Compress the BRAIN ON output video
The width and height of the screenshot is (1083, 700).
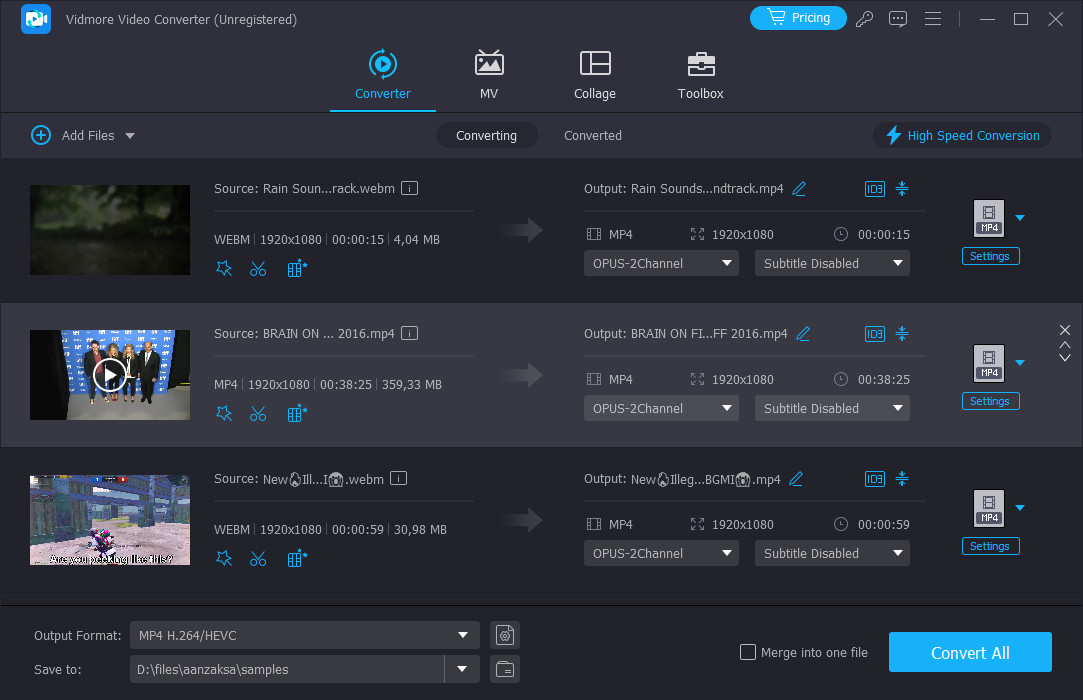[x=902, y=333]
